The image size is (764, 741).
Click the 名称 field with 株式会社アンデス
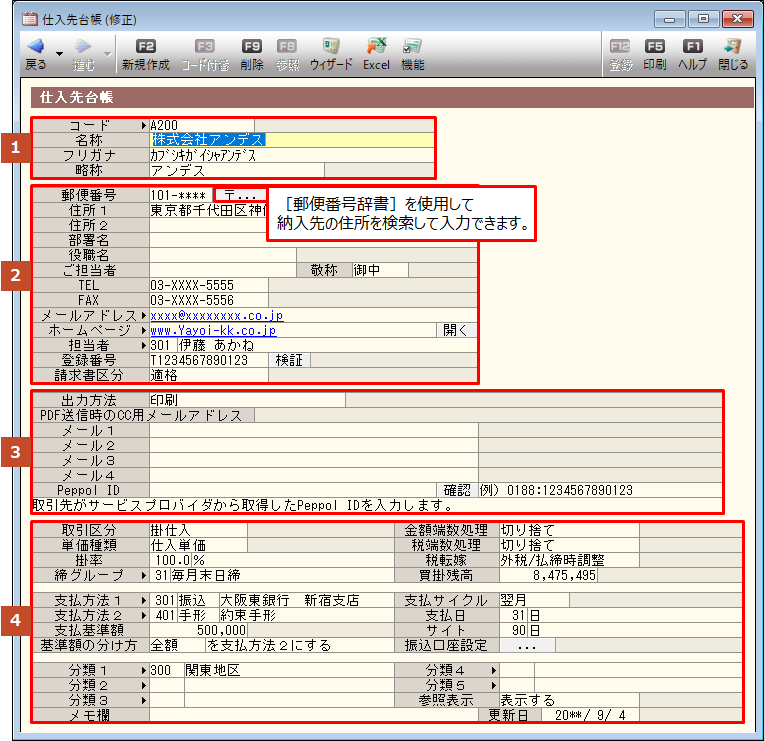click(290, 140)
